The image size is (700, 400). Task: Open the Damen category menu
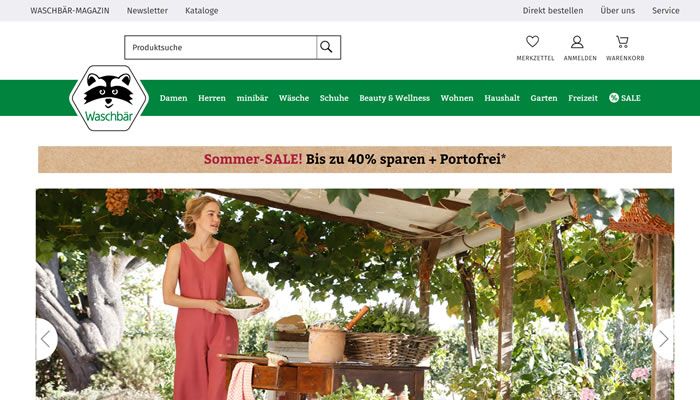point(174,98)
